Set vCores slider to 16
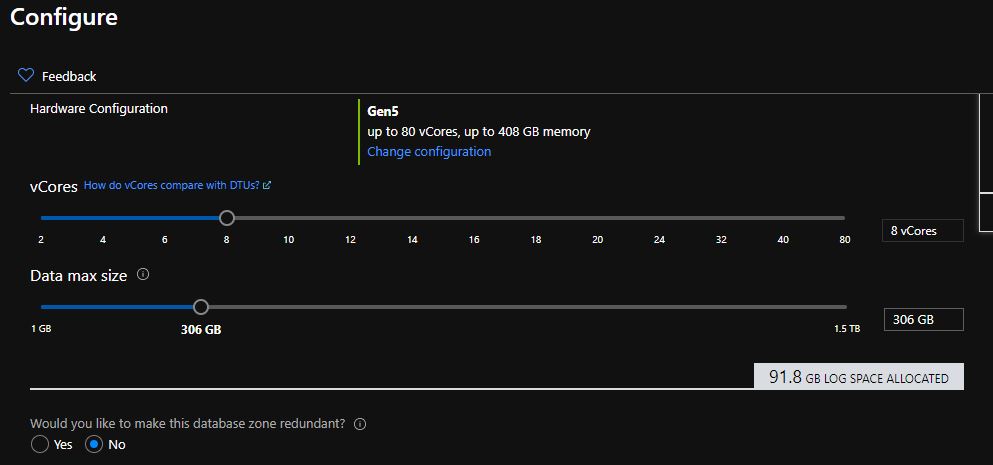The height and width of the screenshot is (465, 993). point(474,217)
